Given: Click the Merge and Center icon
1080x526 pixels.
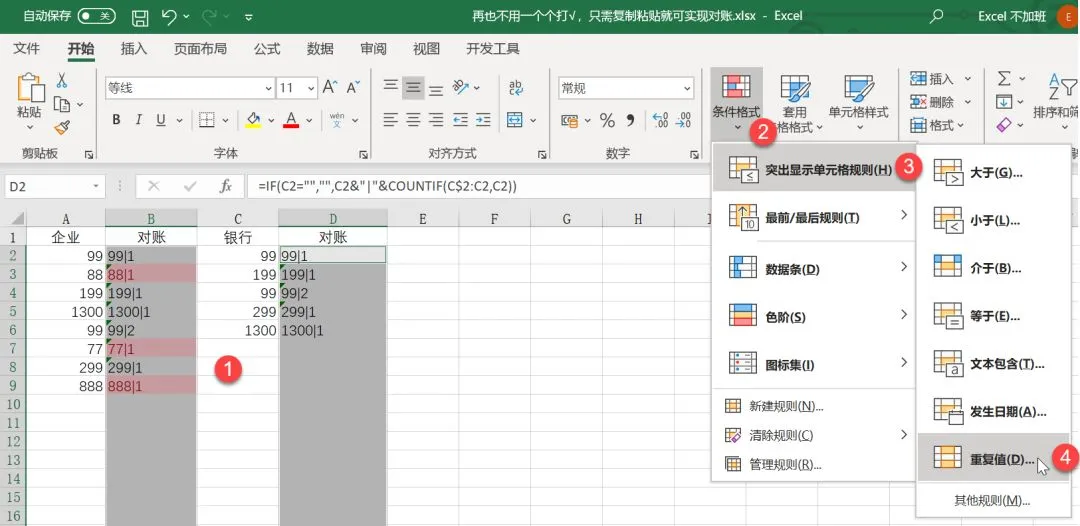Looking at the screenshot, I should (515, 120).
